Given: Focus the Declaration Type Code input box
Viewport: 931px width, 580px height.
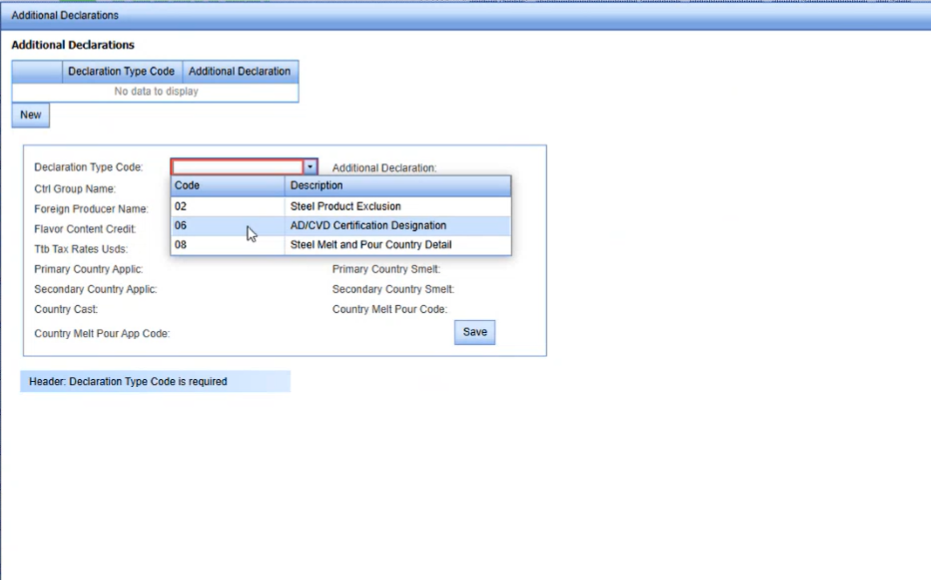Looking at the screenshot, I should click(237, 167).
